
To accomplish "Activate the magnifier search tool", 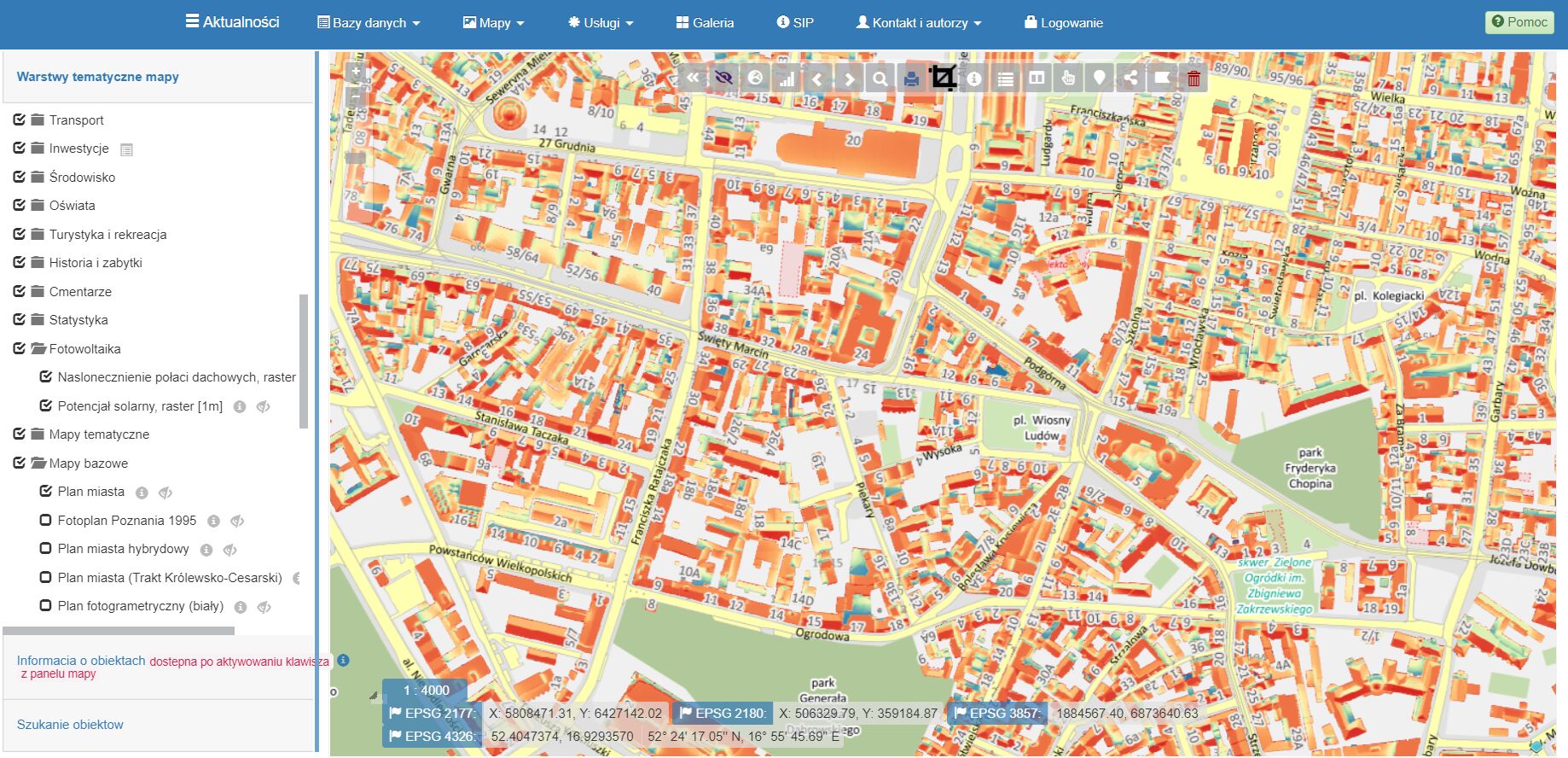I will tap(880, 79).
